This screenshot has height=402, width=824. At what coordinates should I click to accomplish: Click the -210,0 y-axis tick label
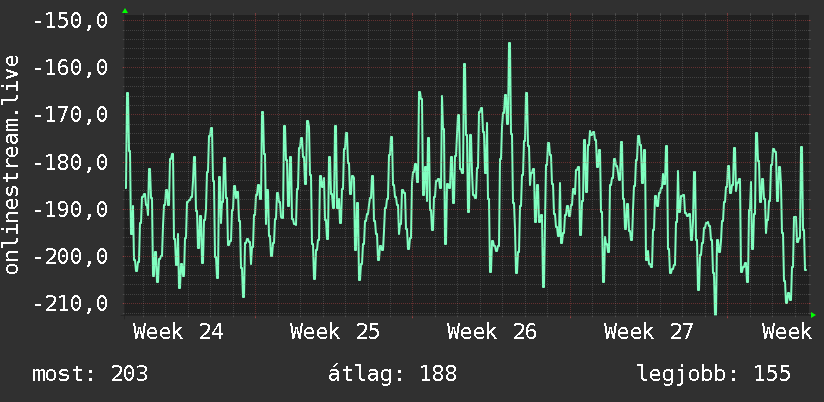click(70, 303)
